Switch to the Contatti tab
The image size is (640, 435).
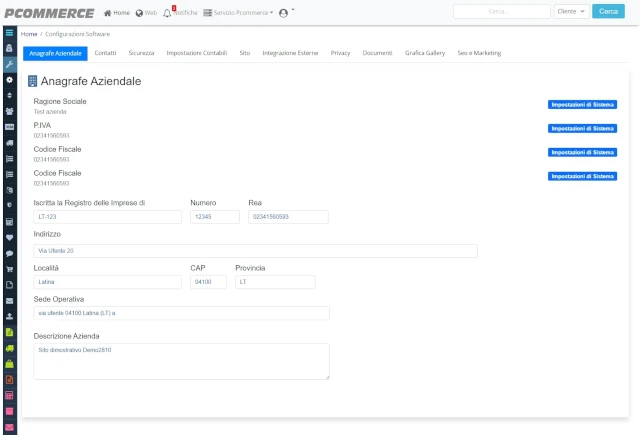105,53
